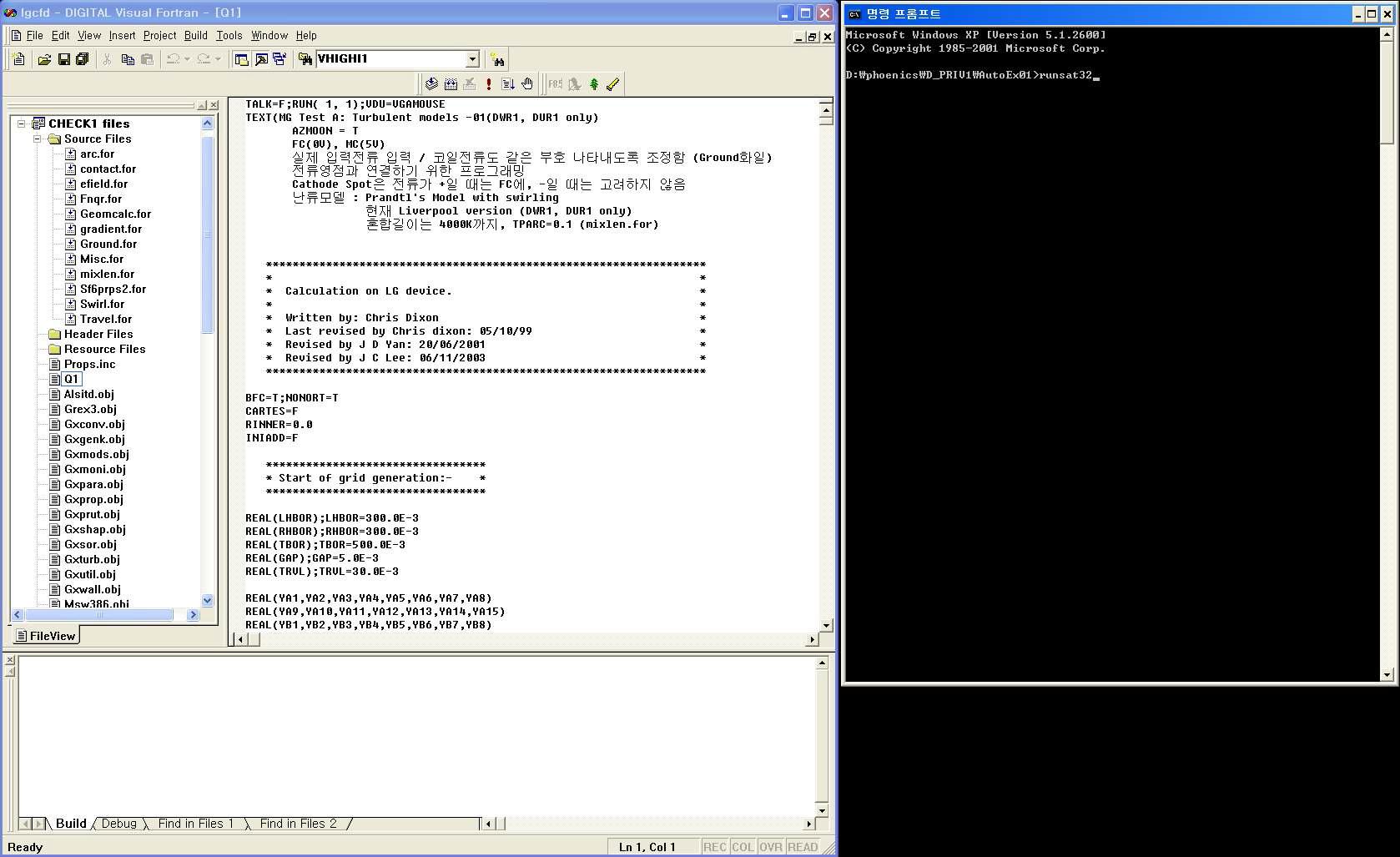Toggle the Workspace window icon
This screenshot has height=857, width=1400.
(x=242, y=59)
